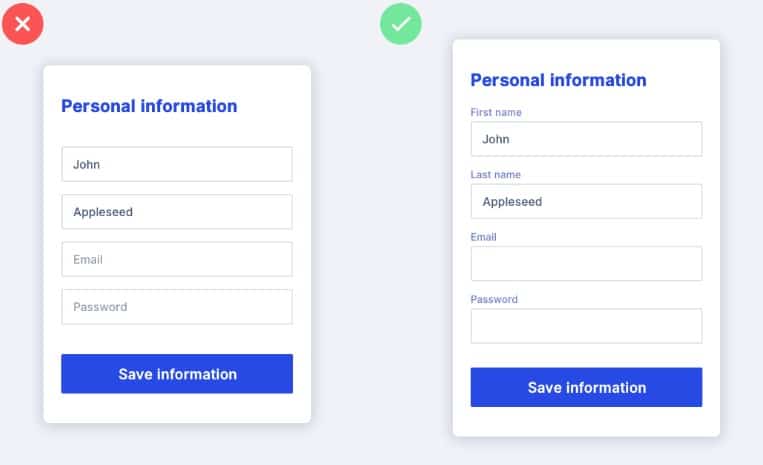Focus the empty field beneath the Email label
The image size is (763, 465).
(x=586, y=264)
